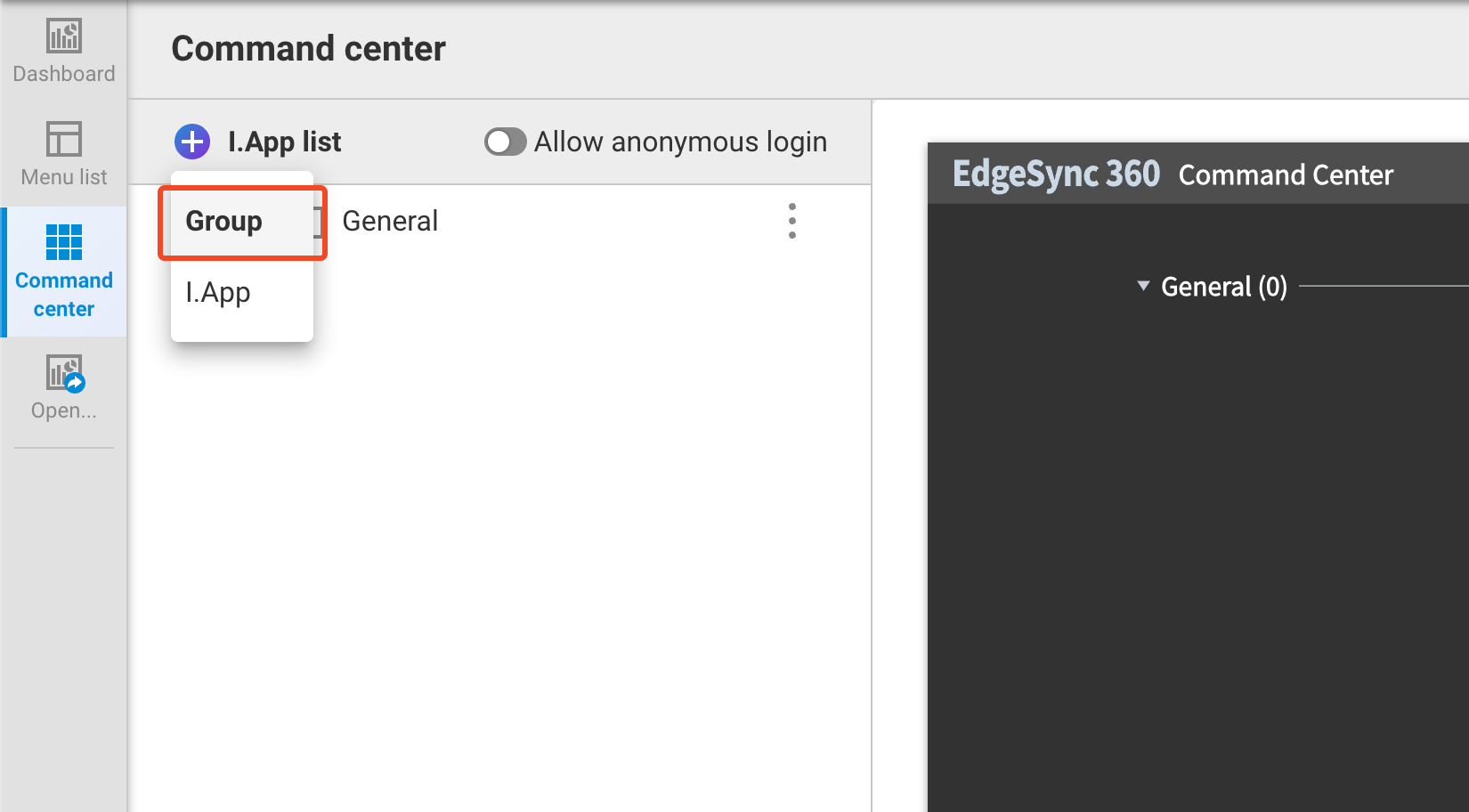Screen dimensions: 1469x812
Task: Select the Menu list icon
Action: [x=63, y=151]
